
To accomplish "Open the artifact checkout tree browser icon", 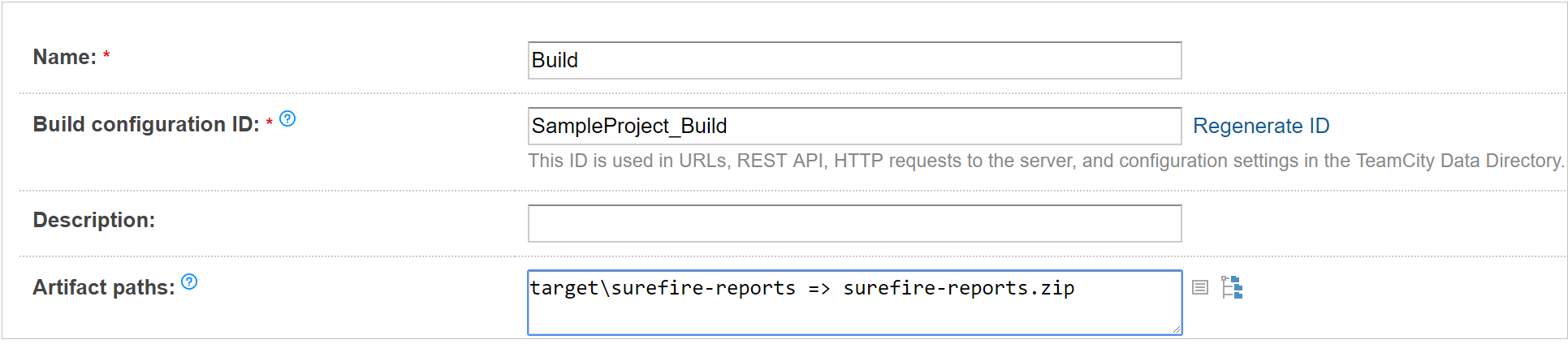I will [1232, 287].
